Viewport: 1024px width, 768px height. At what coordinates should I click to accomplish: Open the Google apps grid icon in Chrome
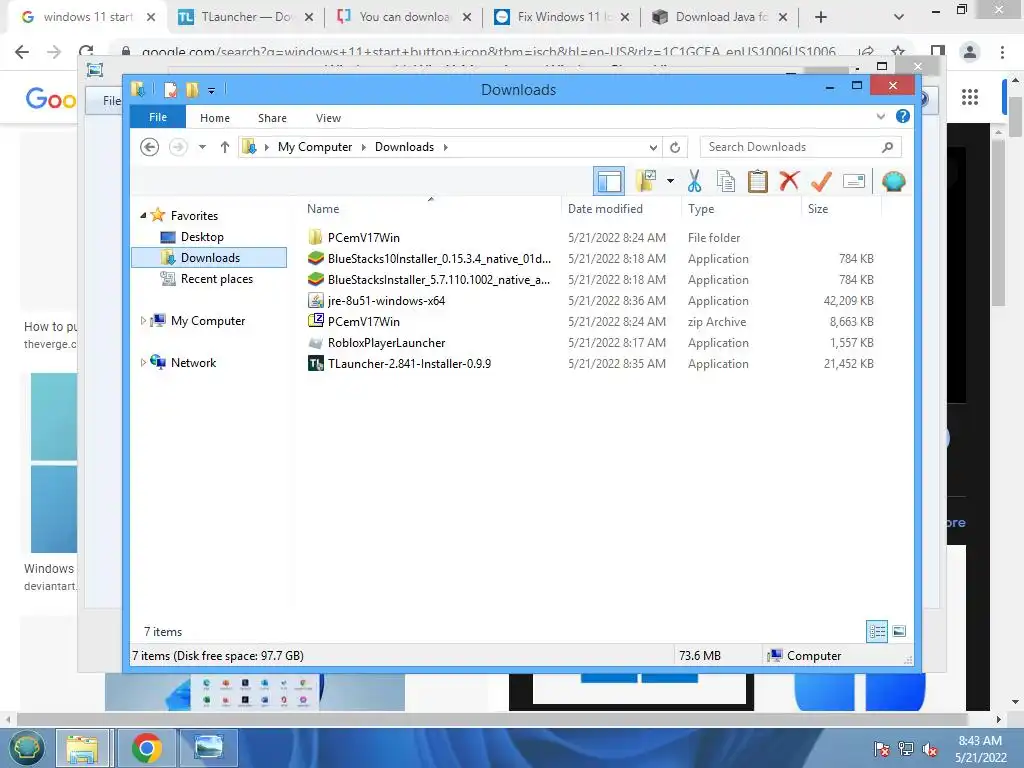coord(970,97)
